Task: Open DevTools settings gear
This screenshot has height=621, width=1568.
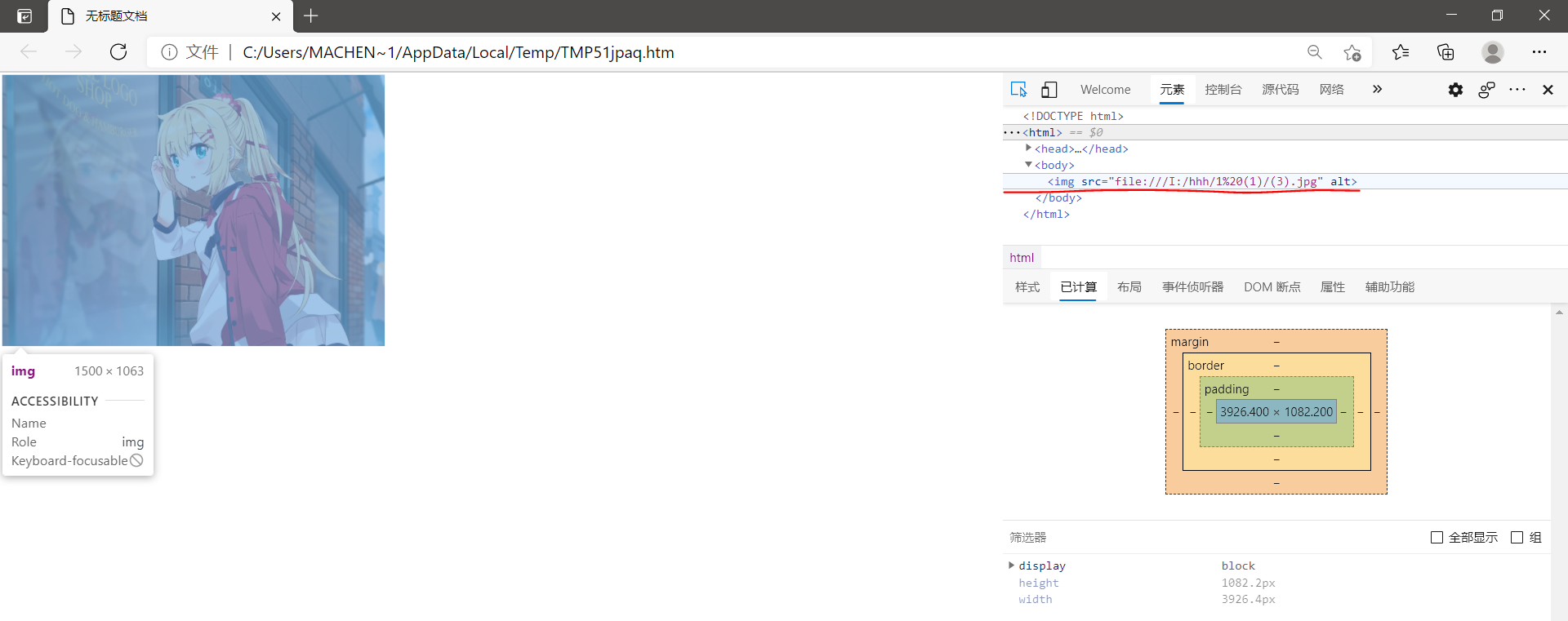Action: [1455, 90]
